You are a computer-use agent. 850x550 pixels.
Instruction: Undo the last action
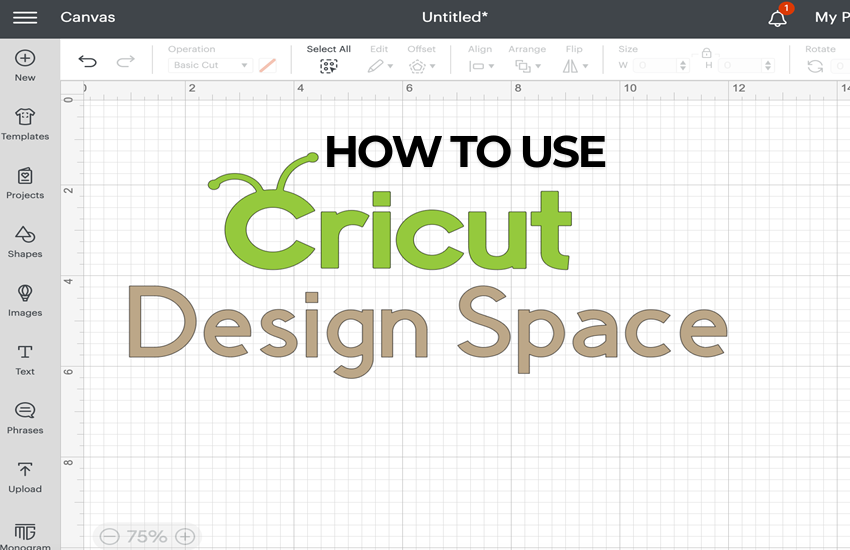(87, 61)
